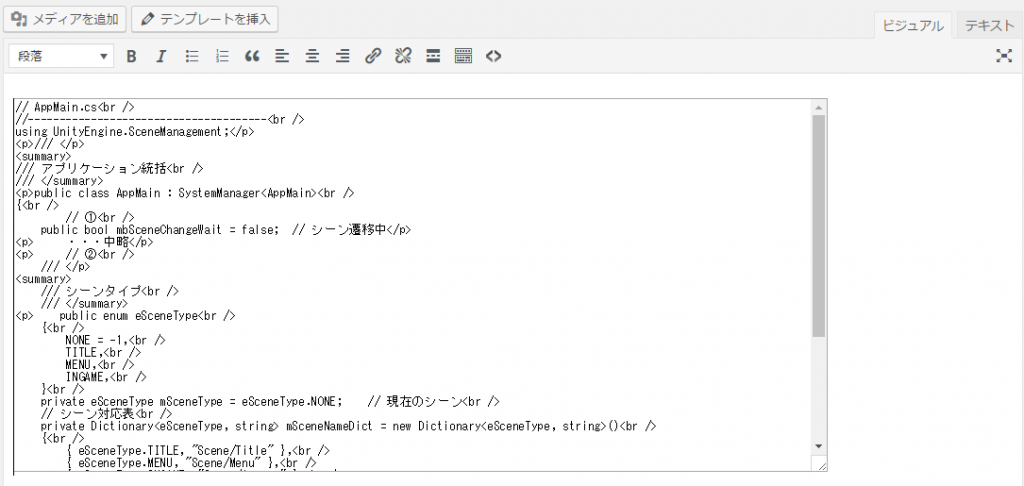
Task: Switch to the テキスト tab
Action: pos(989,26)
